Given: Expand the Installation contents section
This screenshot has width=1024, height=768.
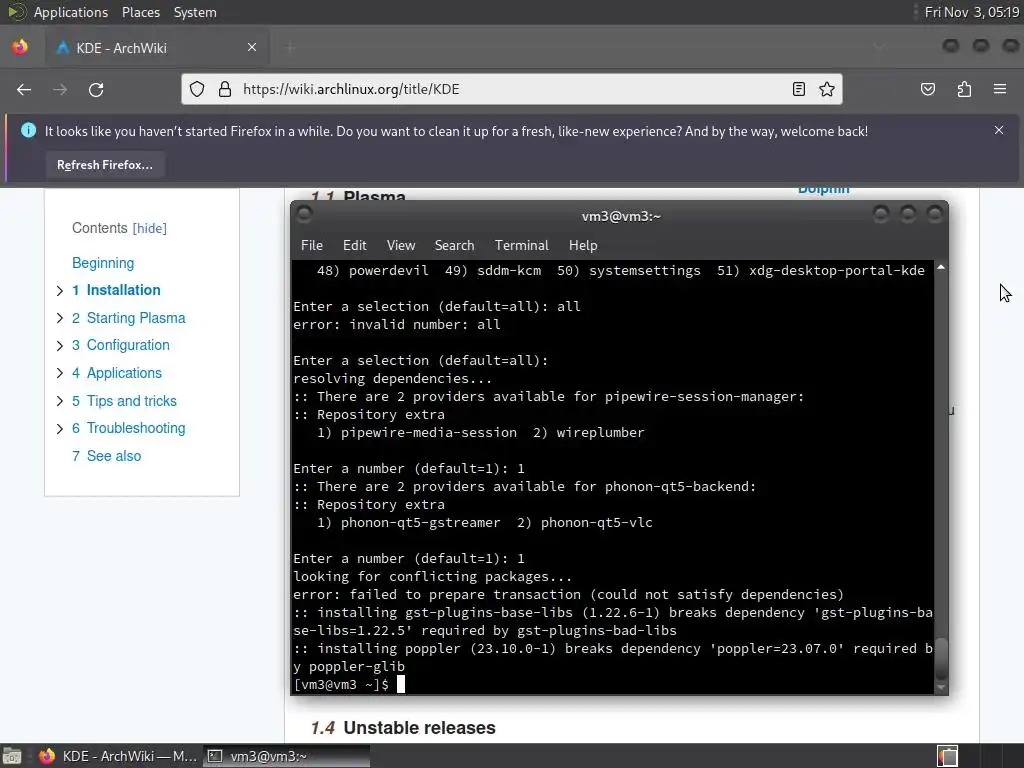Looking at the screenshot, I should [x=59, y=291].
